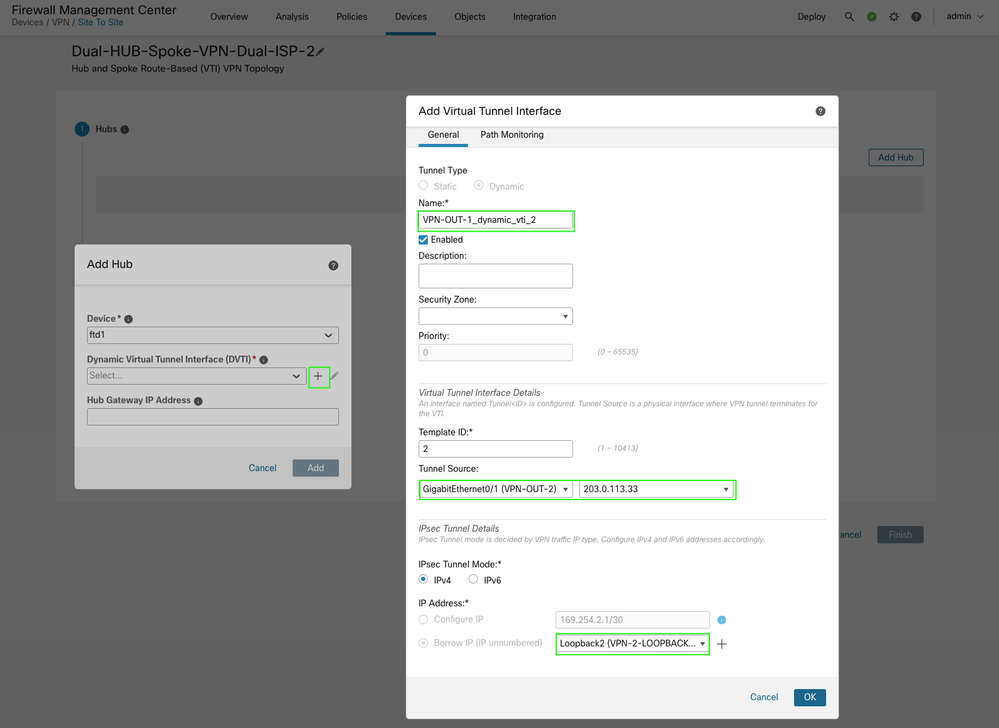
Task: Click info icon beside IP address field
Action: 721,620
